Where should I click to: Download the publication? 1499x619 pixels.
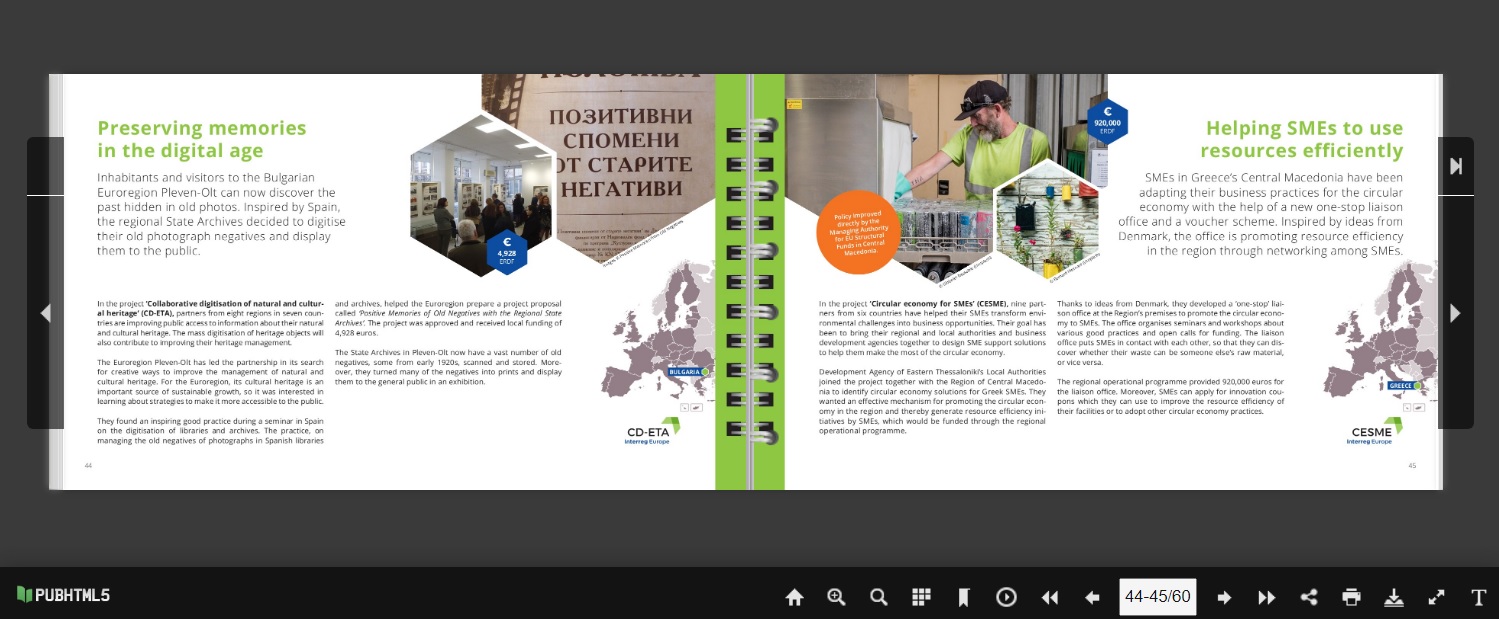[1394, 597]
